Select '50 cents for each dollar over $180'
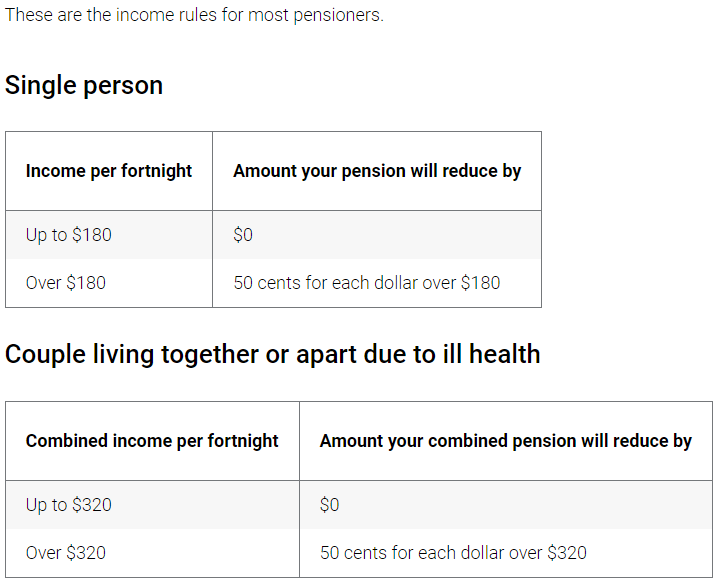 point(366,283)
